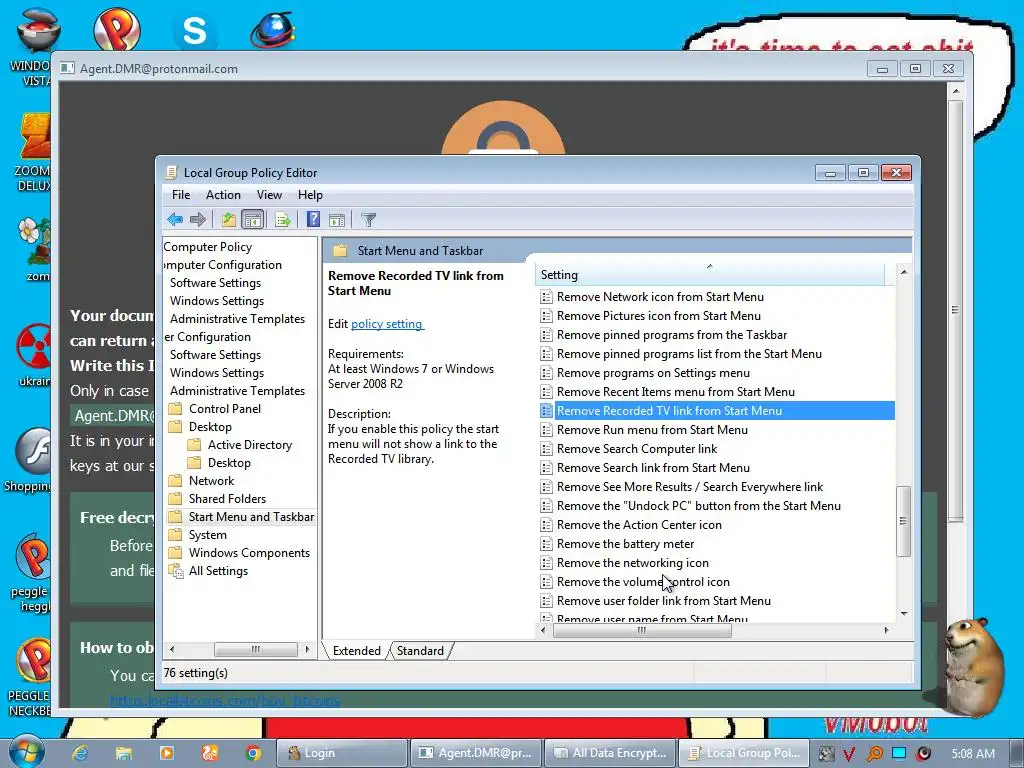Viewport: 1024px width, 768px height.
Task: Switch to Login taskbar button
Action: tap(342, 753)
